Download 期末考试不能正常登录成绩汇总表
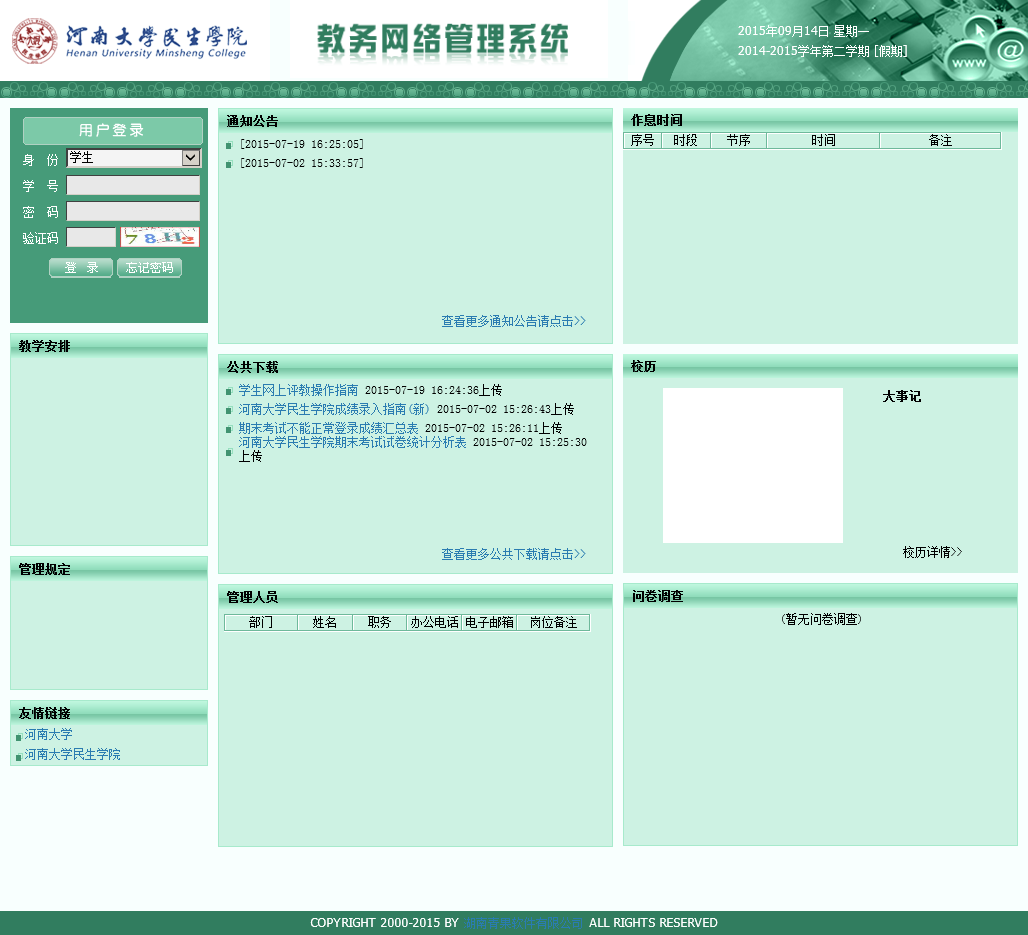Viewport: 1028px width, 935px height. (328, 428)
